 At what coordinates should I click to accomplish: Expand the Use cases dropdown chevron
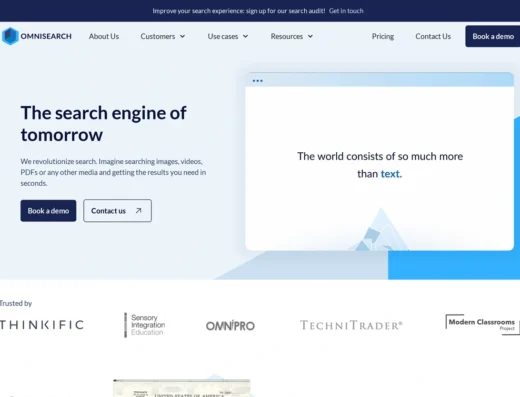point(245,36)
